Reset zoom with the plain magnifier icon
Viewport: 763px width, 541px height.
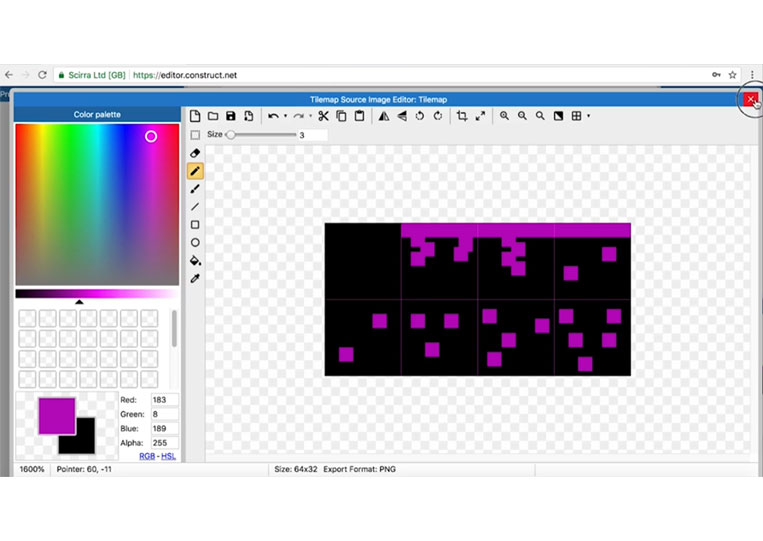pyautogui.click(x=540, y=116)
